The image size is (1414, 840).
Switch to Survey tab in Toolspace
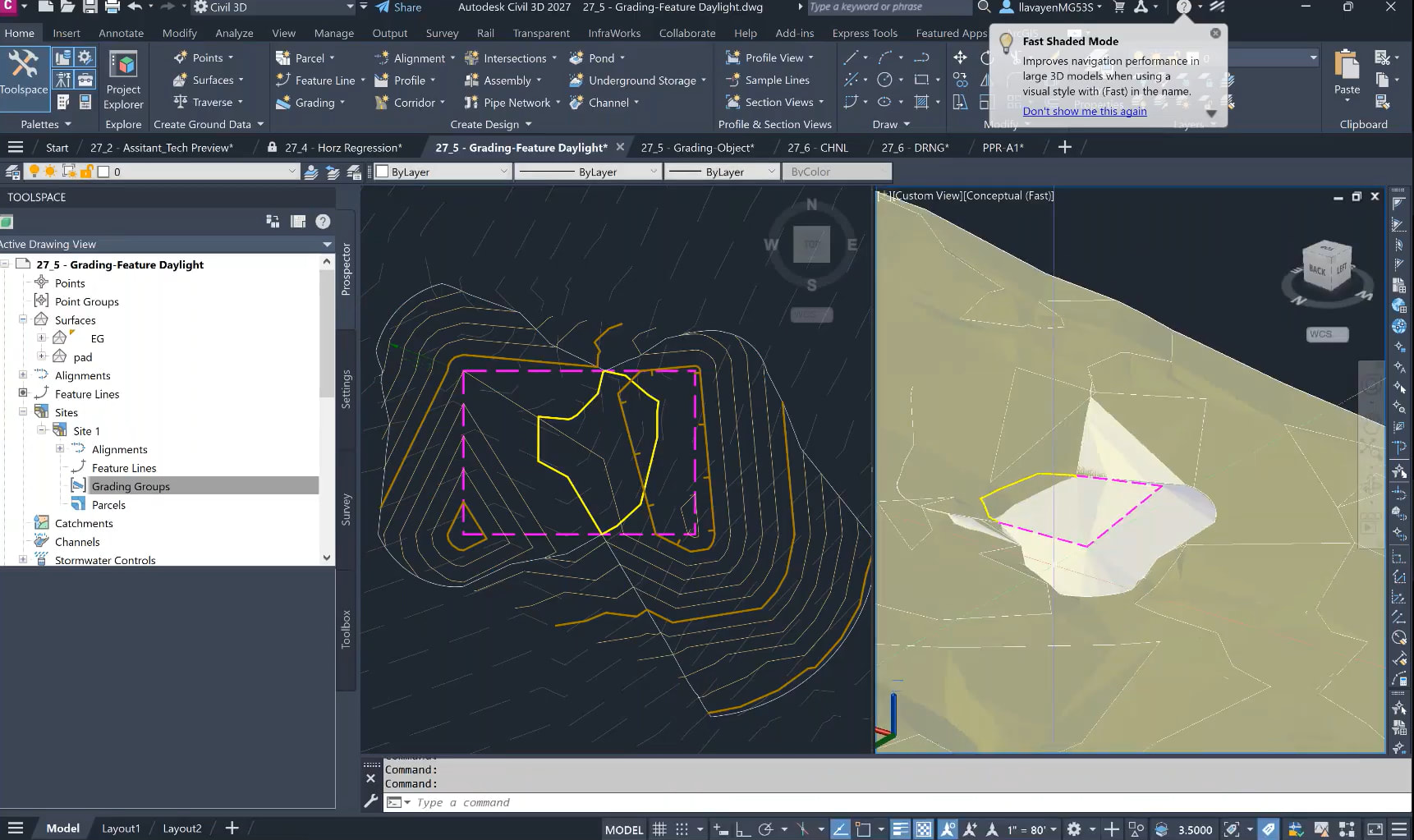346,509
